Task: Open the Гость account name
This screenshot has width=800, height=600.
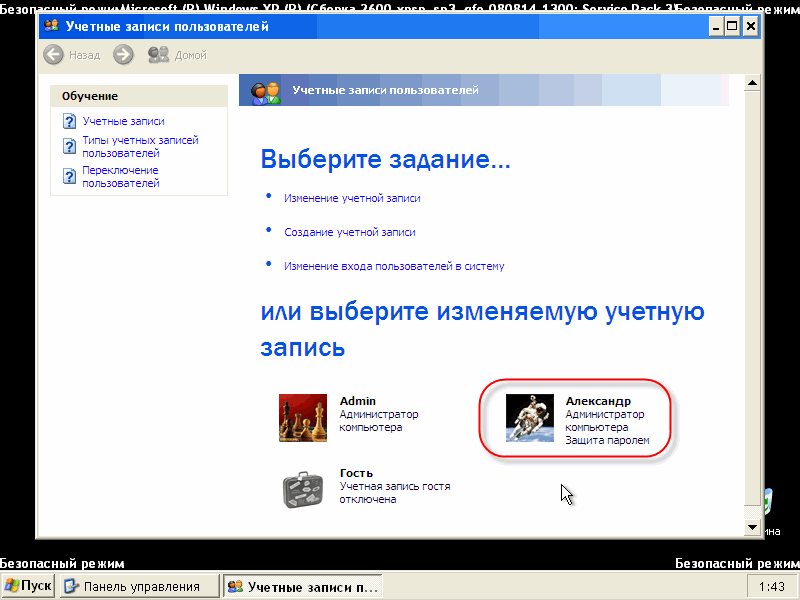Action: [356, 473]
